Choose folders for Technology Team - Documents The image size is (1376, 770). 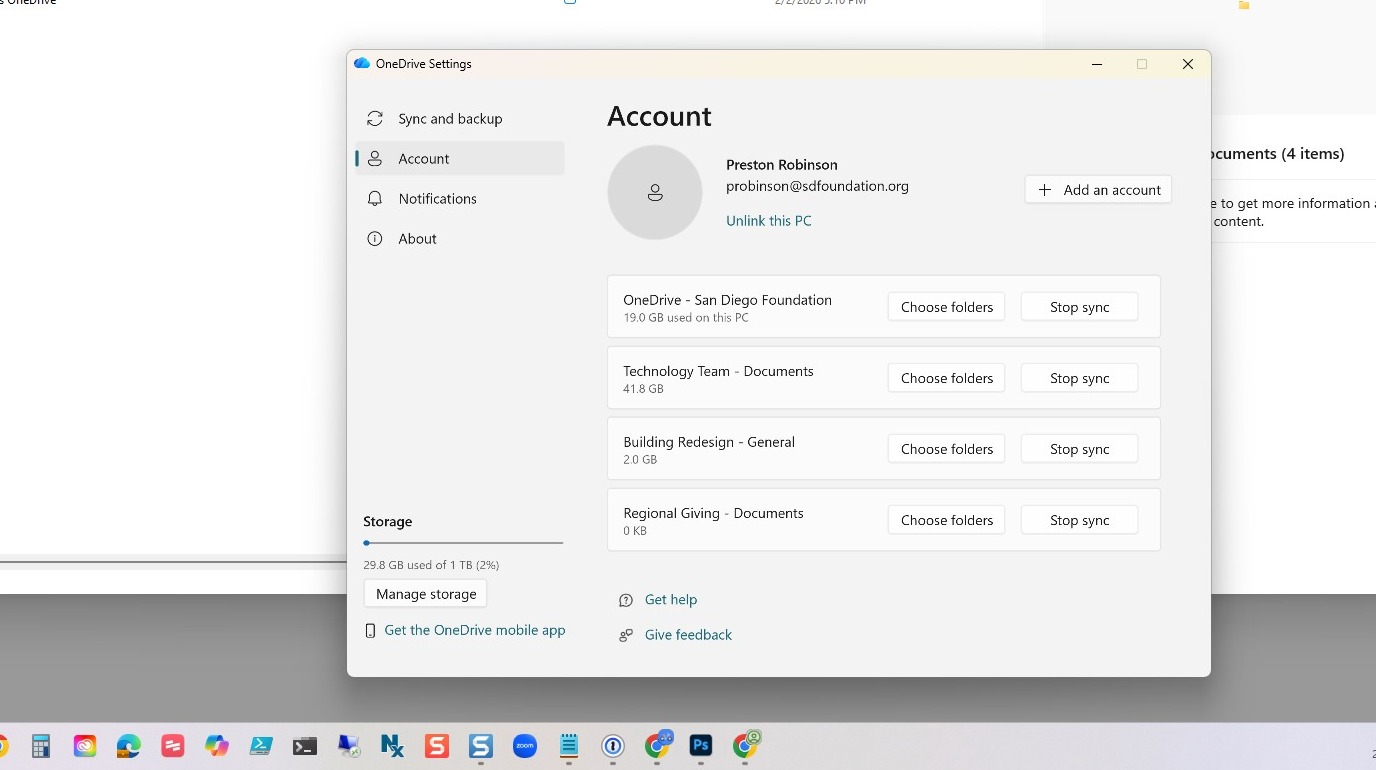click(946, 378)
